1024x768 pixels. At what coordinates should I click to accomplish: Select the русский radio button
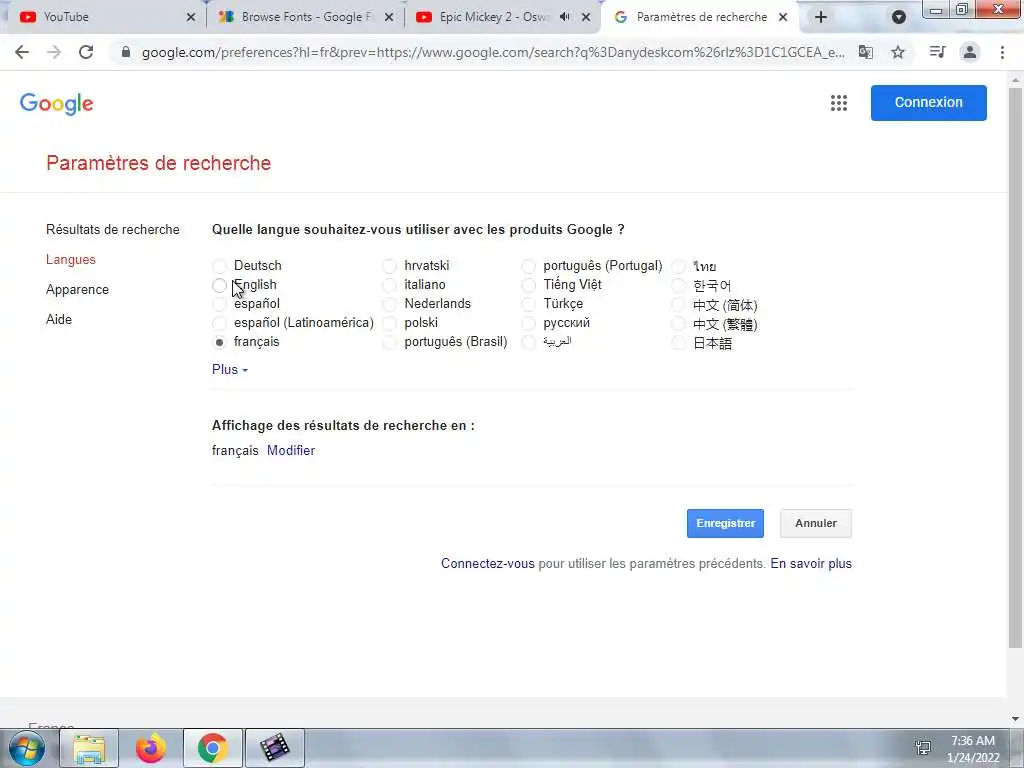[528, 323]
